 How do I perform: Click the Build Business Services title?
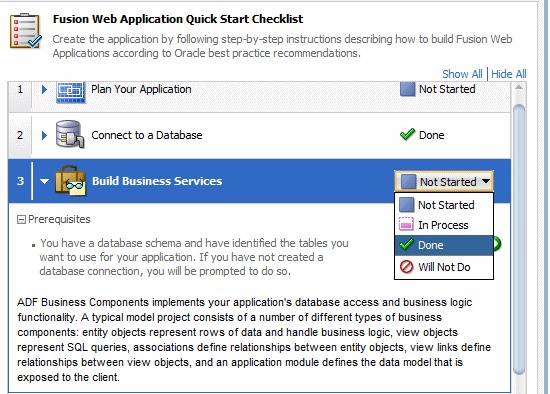click(x=157, y=181)
